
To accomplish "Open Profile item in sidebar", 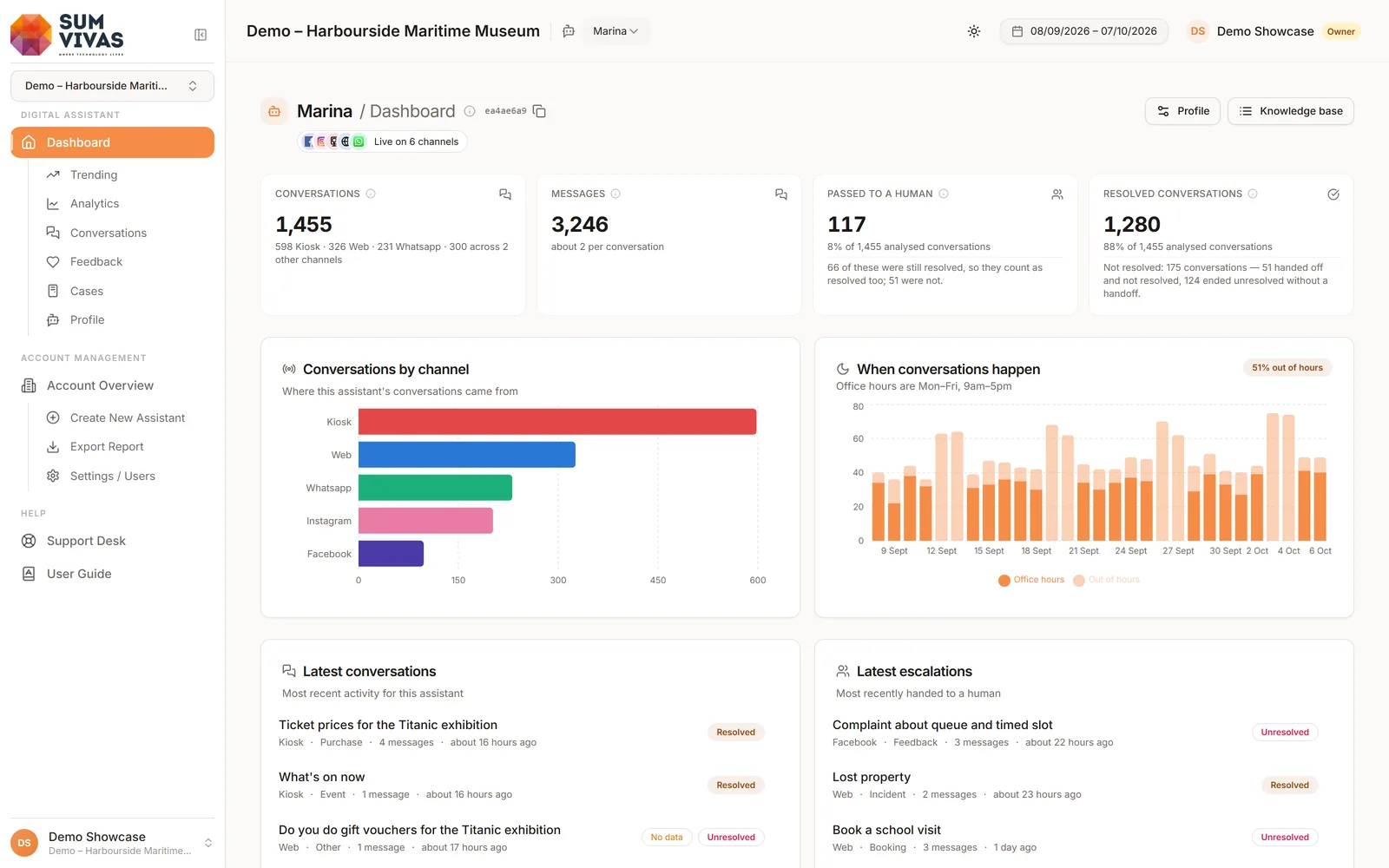I will 87,320.
